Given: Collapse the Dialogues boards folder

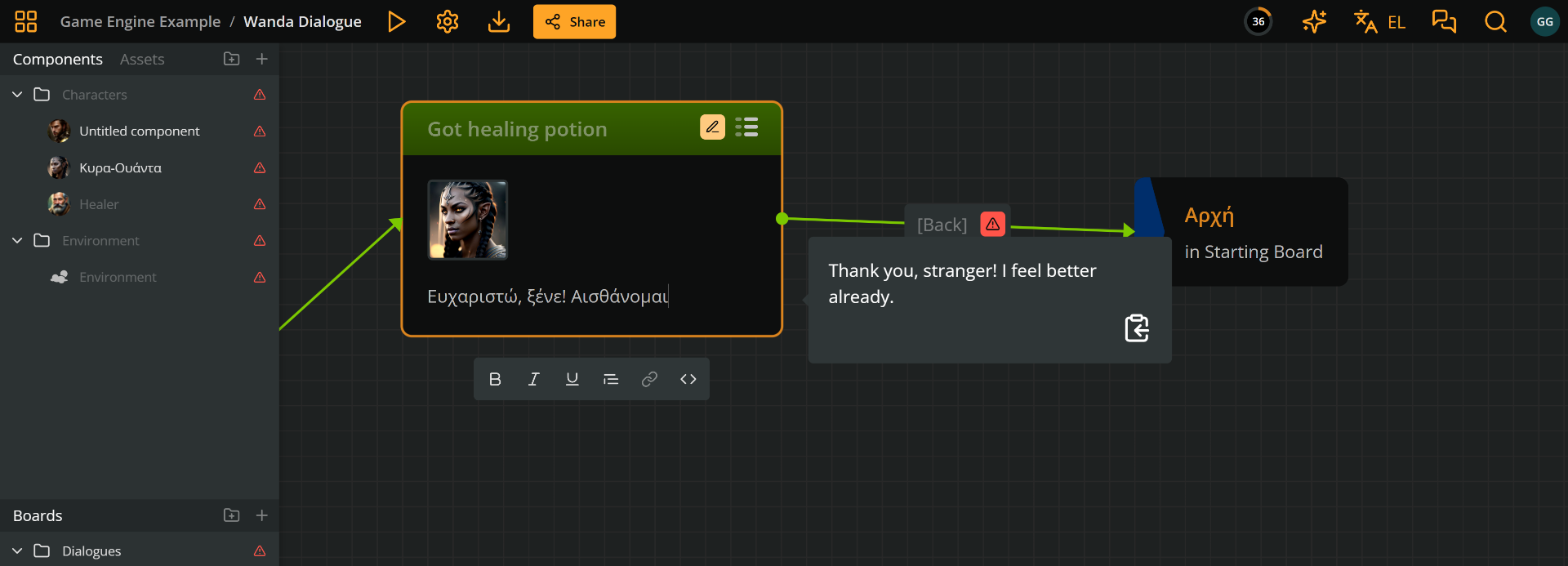Looking at the screenshot, I should 17,551.
